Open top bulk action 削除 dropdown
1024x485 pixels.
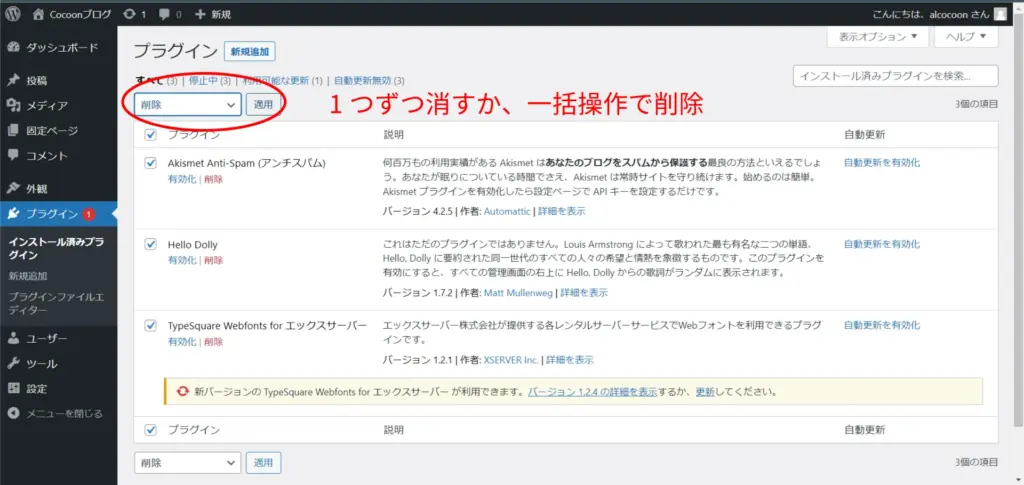click(188, 104)
